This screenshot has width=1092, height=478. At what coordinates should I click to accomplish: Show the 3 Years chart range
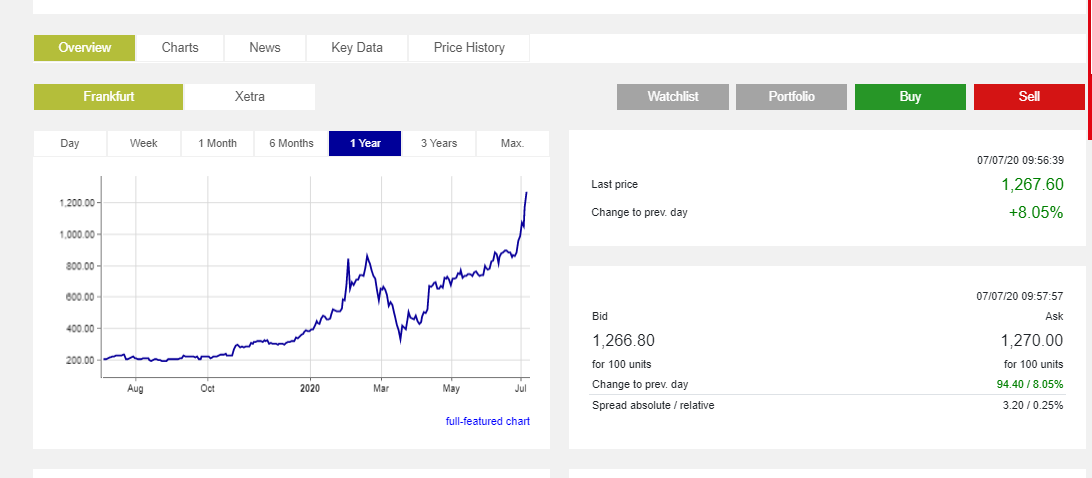pos(438,143)
